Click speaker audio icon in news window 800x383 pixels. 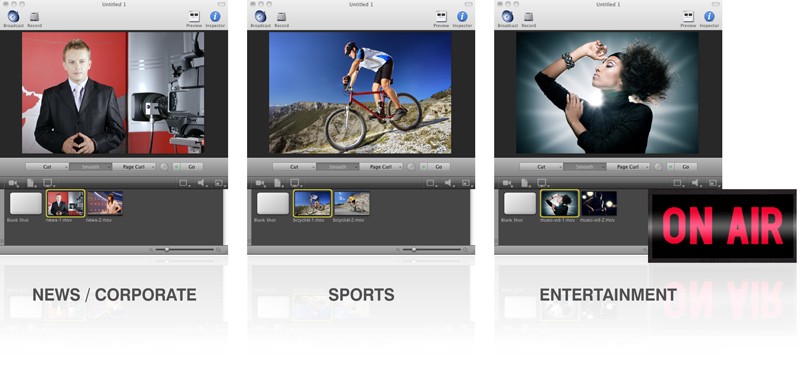click(202, 183)
